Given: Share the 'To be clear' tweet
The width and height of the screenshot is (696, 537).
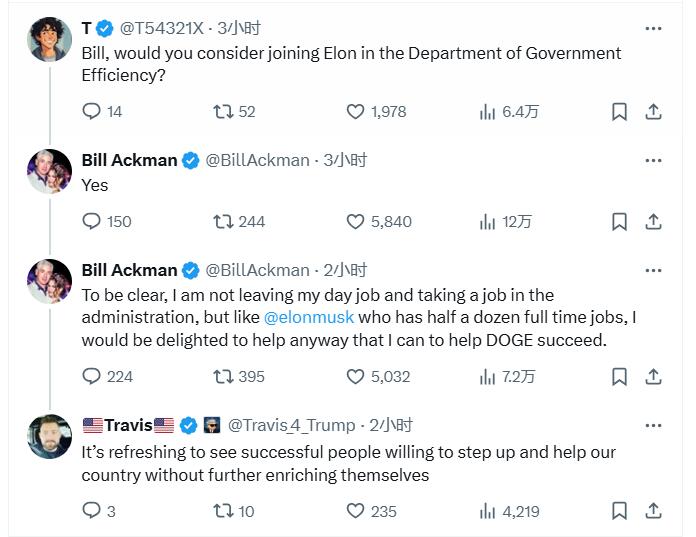Looking at the screenshot, I should click(x=653, y=376).
